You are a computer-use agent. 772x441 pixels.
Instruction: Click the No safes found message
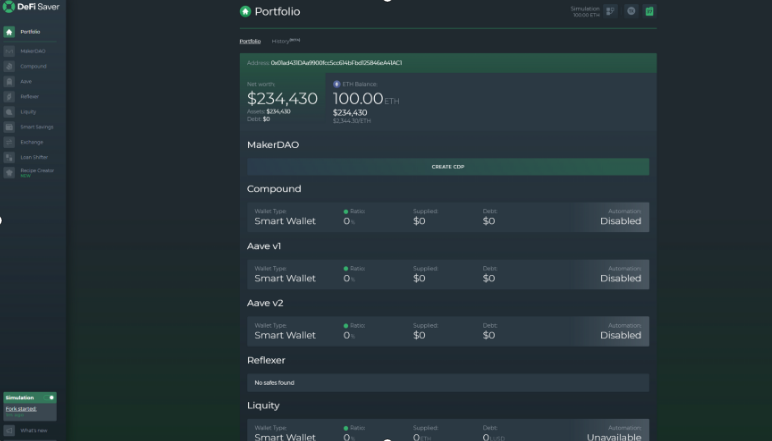[x=274, y=383]
